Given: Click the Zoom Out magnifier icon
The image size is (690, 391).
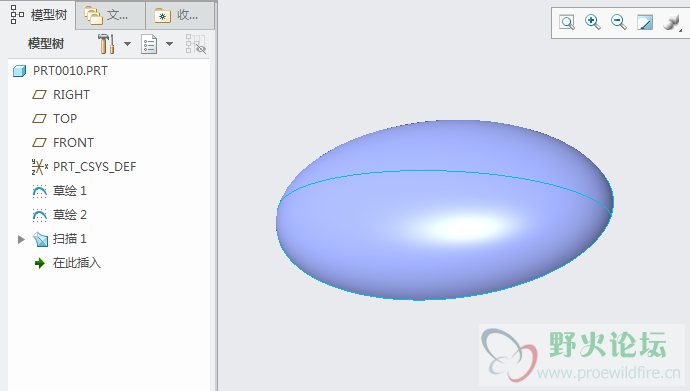Looking at the screenshot, I should click(618, 22).
